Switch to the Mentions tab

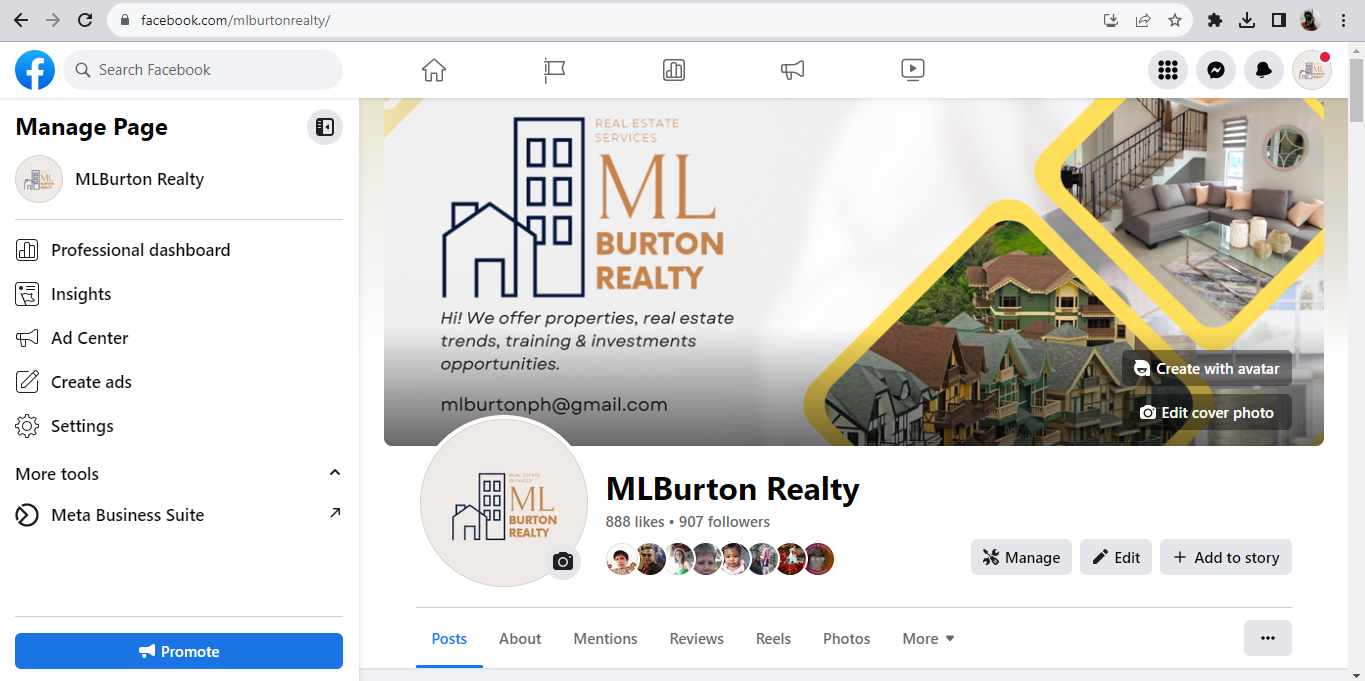click(605, 639)
